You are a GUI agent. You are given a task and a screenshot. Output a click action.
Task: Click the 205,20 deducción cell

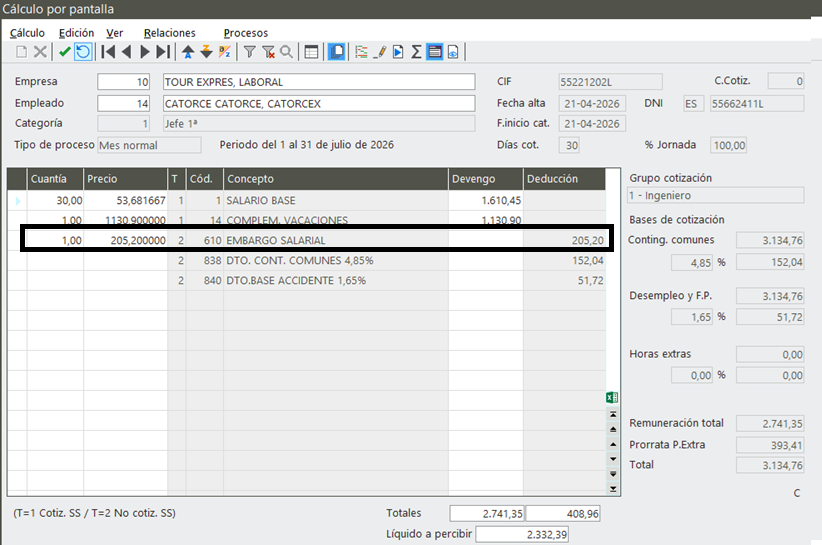click(x=564, y=241)
